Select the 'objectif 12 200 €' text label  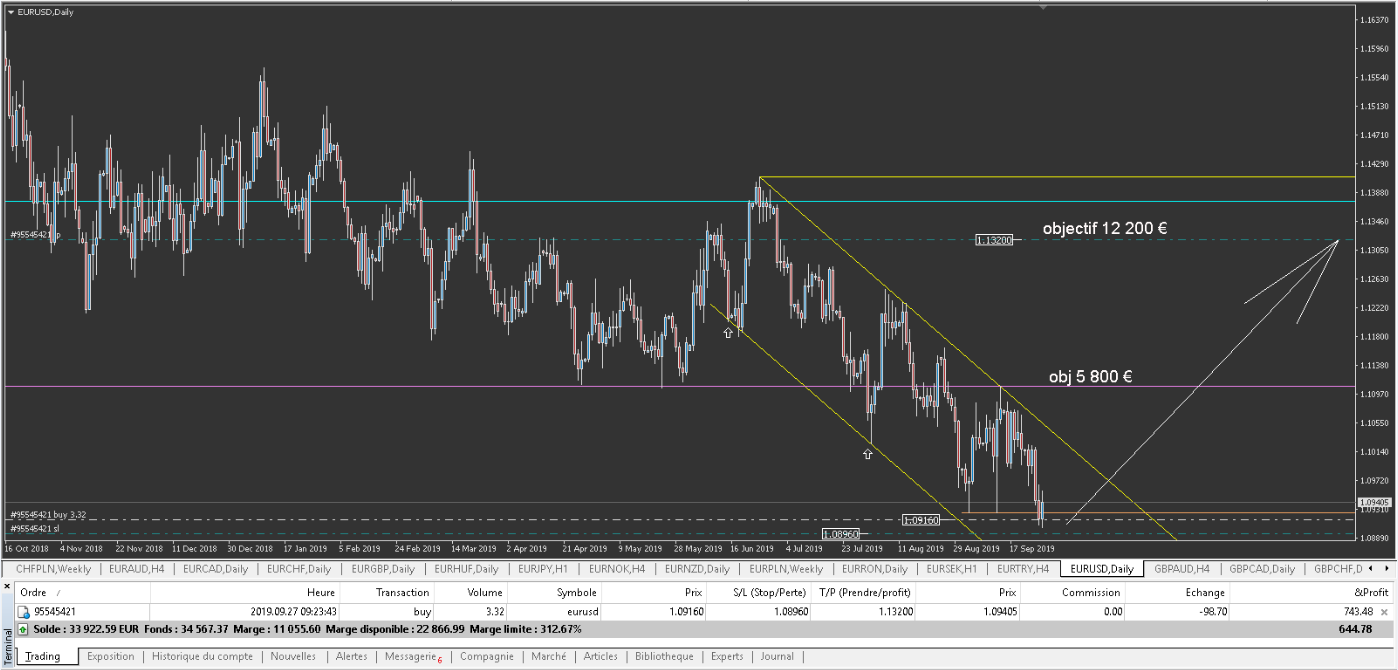pyautogui.click(x=1104, y=228)
